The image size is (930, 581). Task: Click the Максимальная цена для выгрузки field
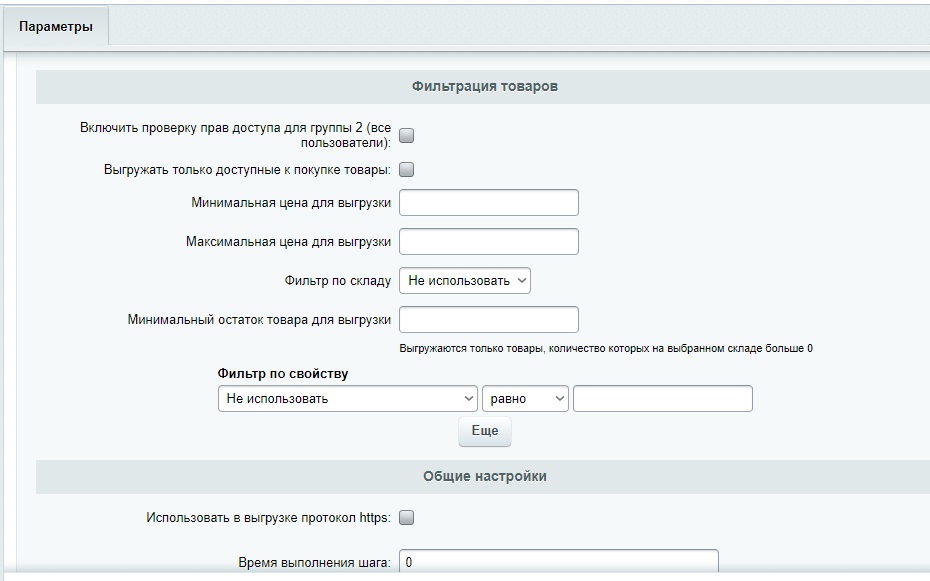pyautogui.click(x=488, y=242)
